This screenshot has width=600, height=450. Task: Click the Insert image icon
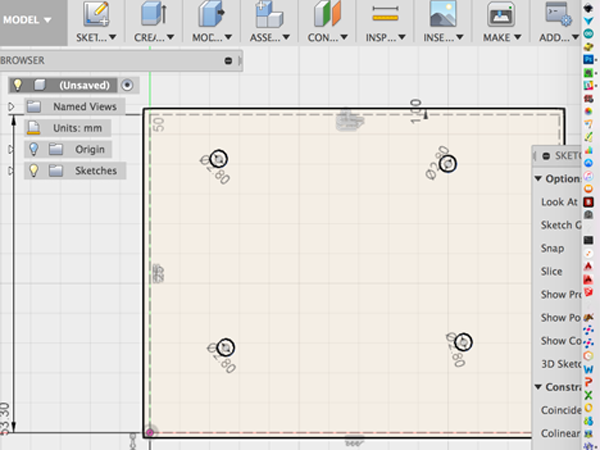point(443,15)
